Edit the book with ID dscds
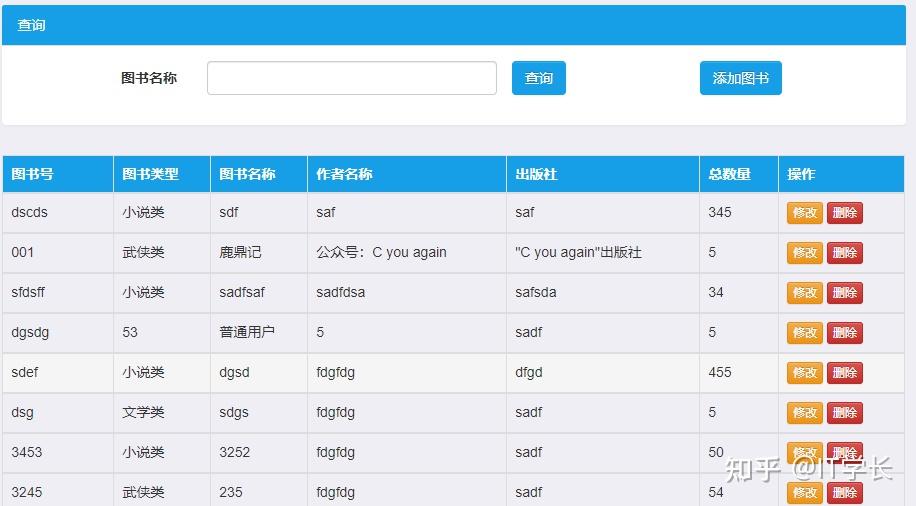This screenshot has width=916, height=506. [x=804, y=213]
